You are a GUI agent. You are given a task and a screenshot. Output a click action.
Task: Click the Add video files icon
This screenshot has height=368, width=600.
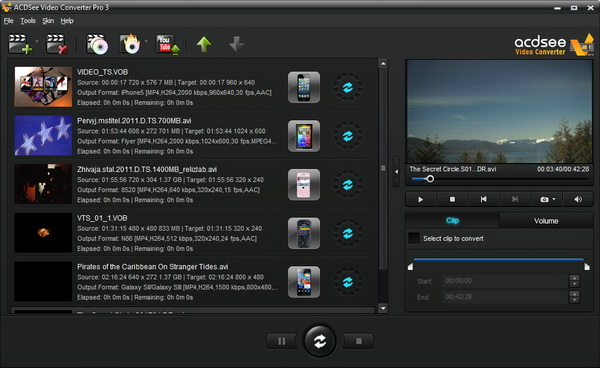tap(20, 44)
